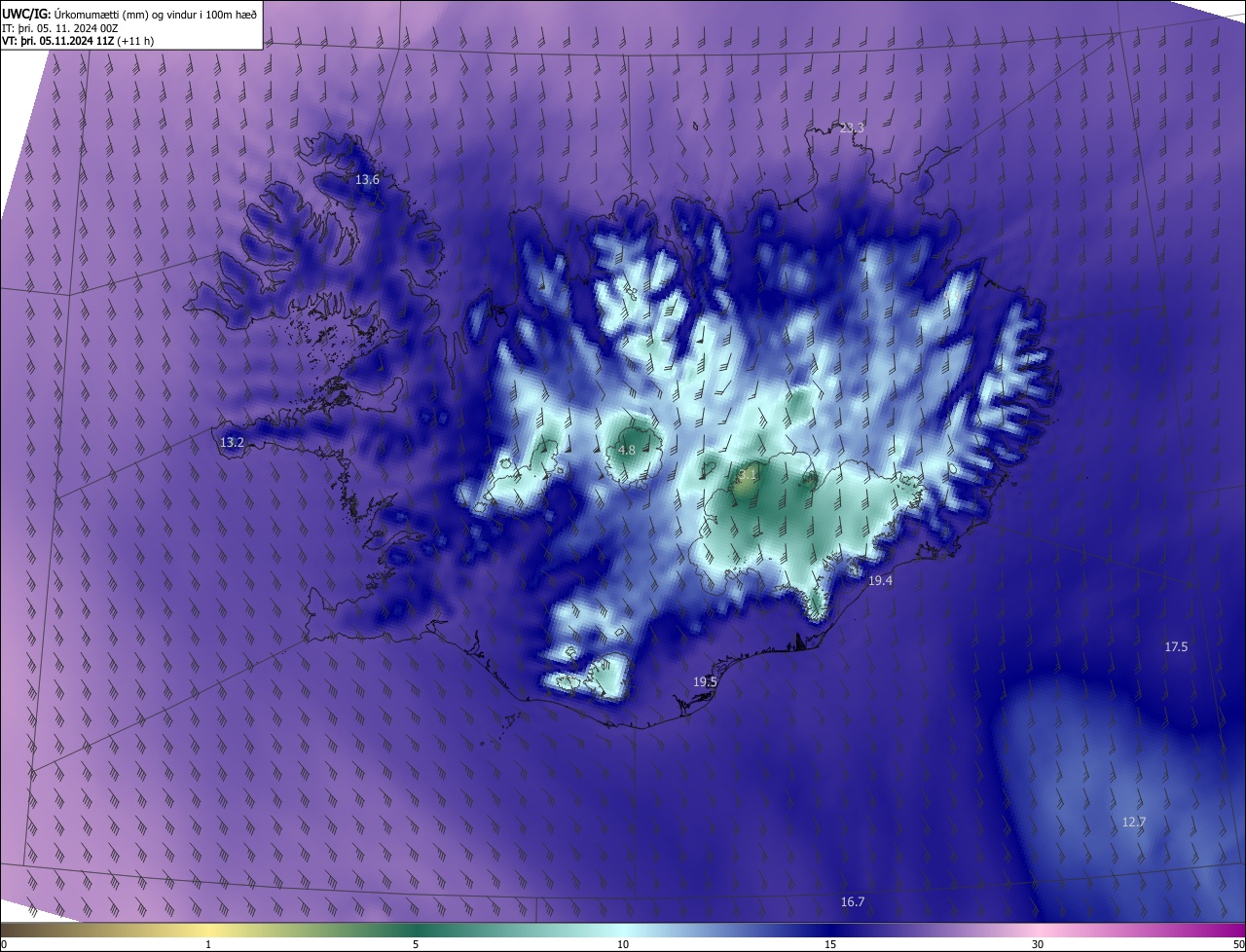Click the map title mentioning "Úrkomumætti (mm)"

(130, 13)
